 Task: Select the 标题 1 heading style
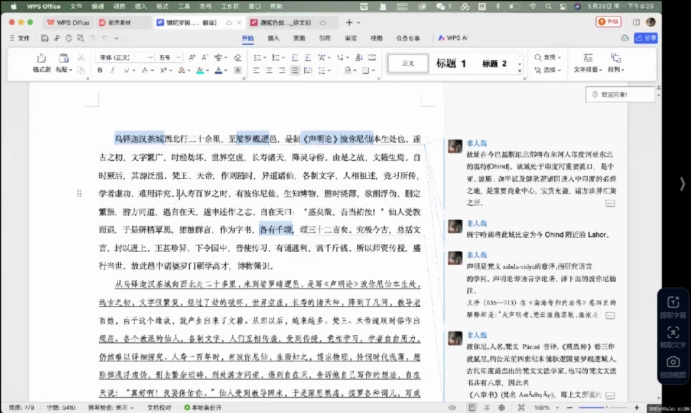(451, 64)
